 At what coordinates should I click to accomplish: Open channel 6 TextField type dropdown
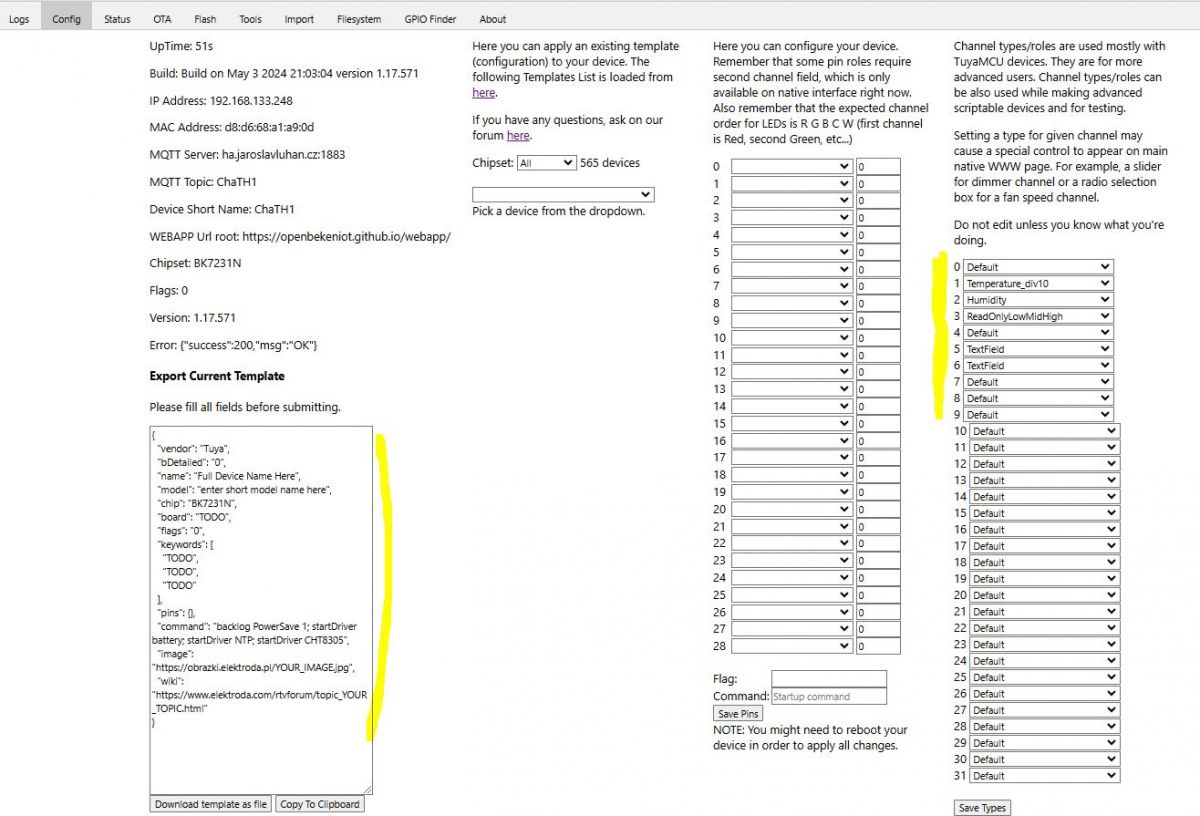click(1038, 365)
